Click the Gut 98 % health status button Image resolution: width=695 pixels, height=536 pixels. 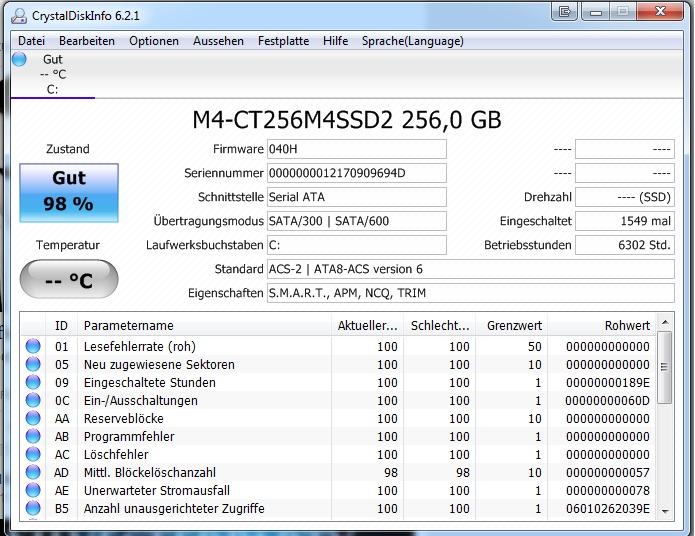click(69, 193)
